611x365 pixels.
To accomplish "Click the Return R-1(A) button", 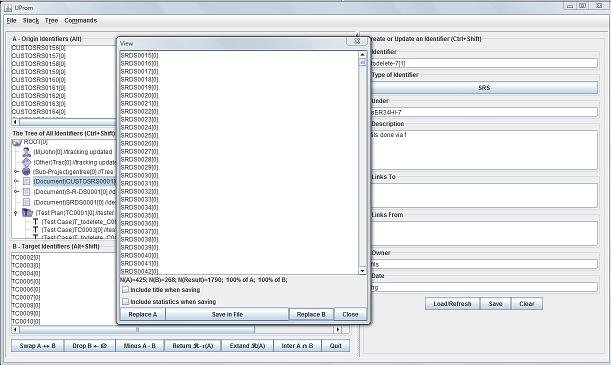I will (192, 346).
